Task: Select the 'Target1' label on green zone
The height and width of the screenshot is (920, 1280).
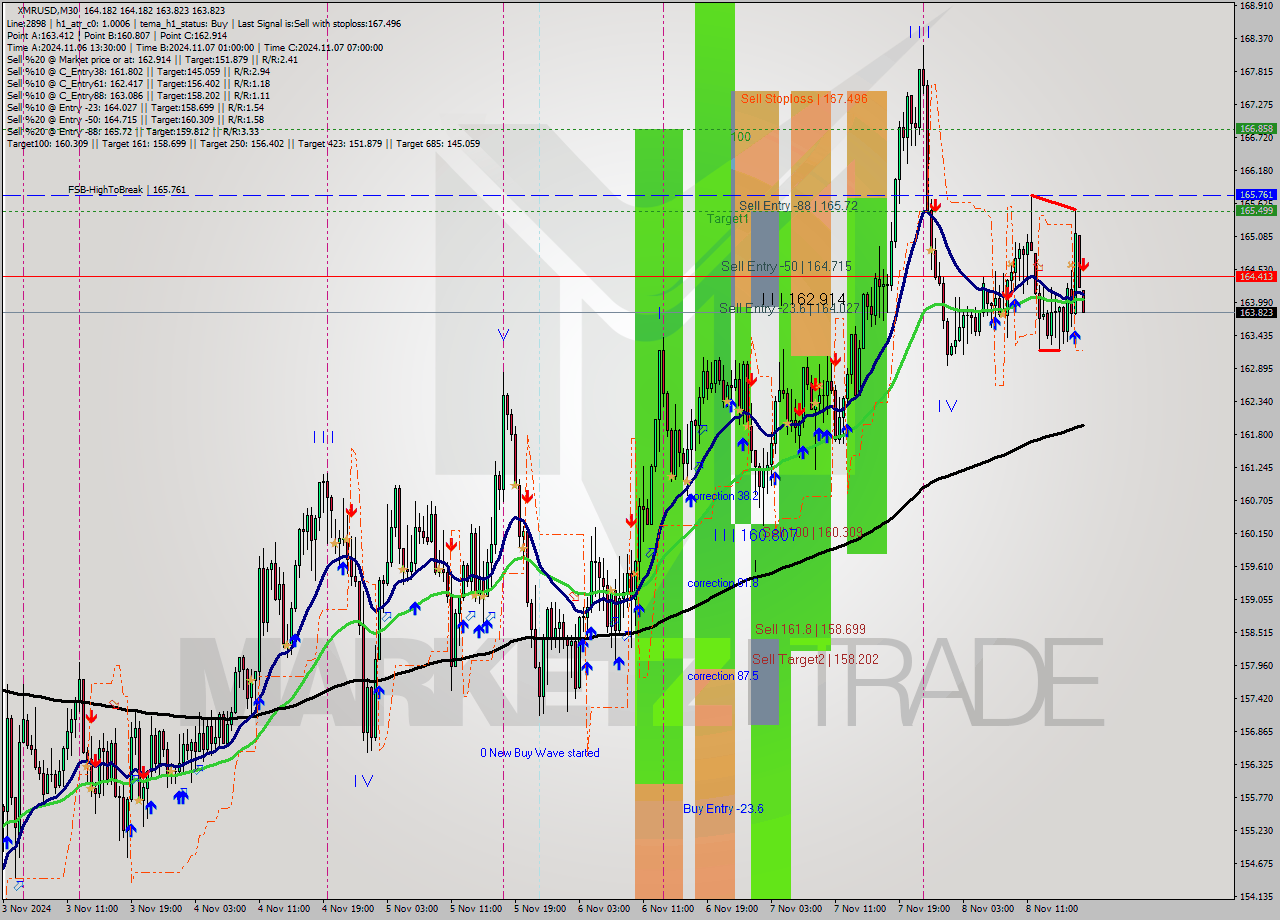Action: 727,218
